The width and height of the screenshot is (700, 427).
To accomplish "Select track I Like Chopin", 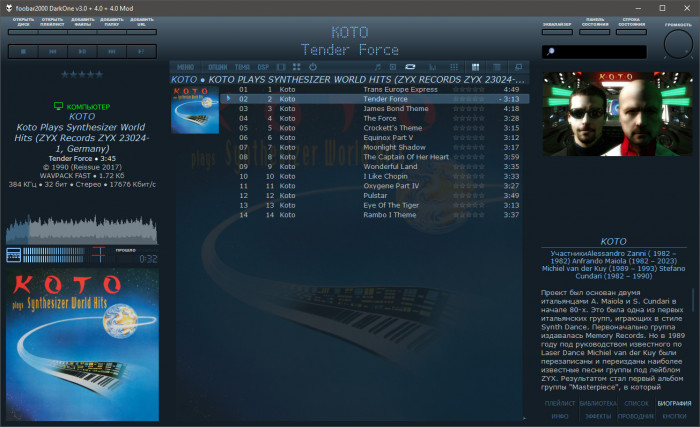I will click(x=374, y=176).
